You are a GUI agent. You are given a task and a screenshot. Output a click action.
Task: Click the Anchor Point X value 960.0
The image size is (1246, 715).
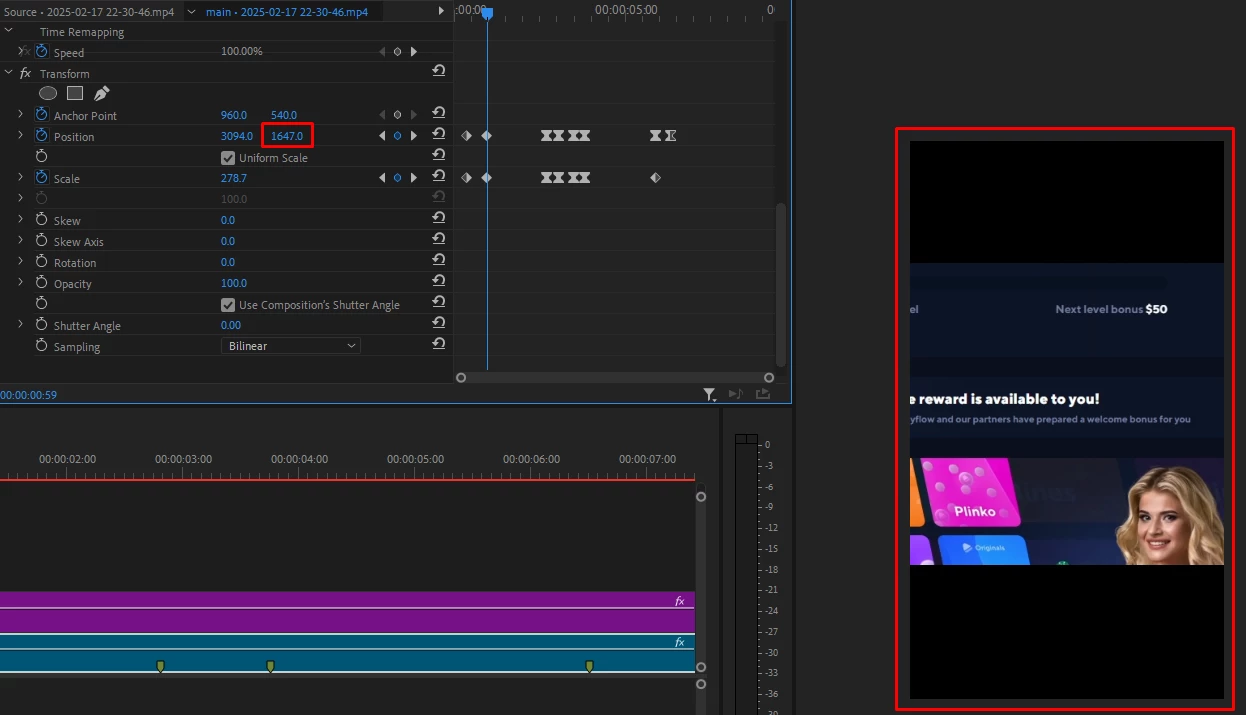pyautogui.click(x=234, y=115)
